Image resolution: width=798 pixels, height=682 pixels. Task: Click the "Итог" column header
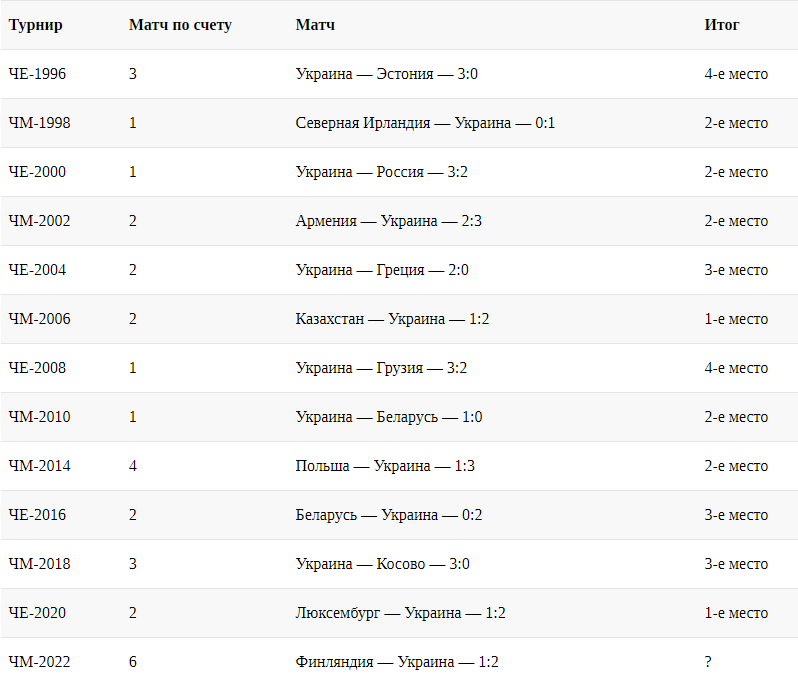click(x=722, y=25)
